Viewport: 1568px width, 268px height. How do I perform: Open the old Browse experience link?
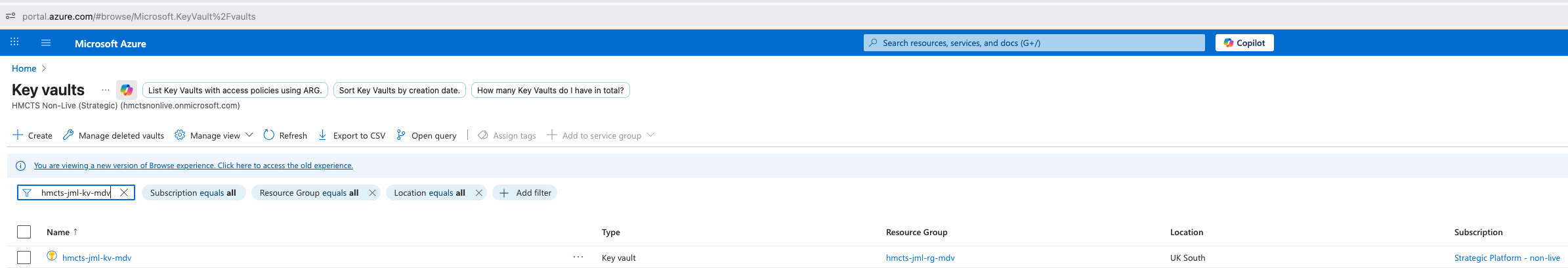194,166
